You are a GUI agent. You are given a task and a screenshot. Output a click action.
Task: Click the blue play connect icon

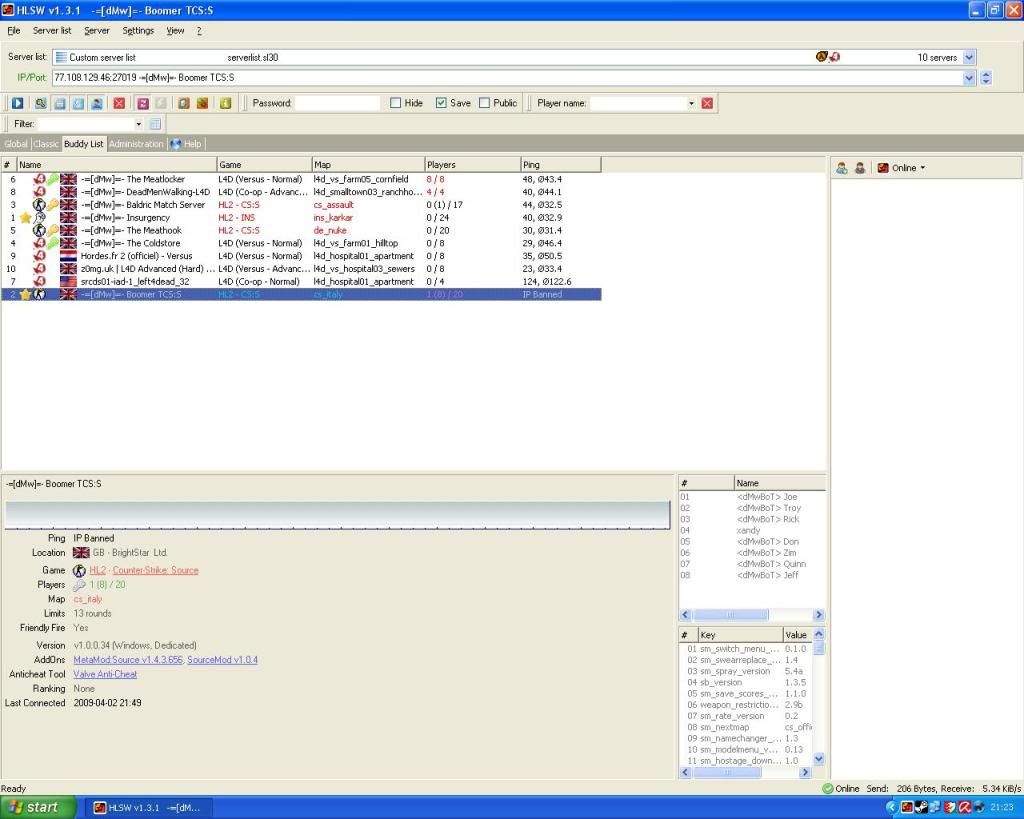tap(18, 103)
